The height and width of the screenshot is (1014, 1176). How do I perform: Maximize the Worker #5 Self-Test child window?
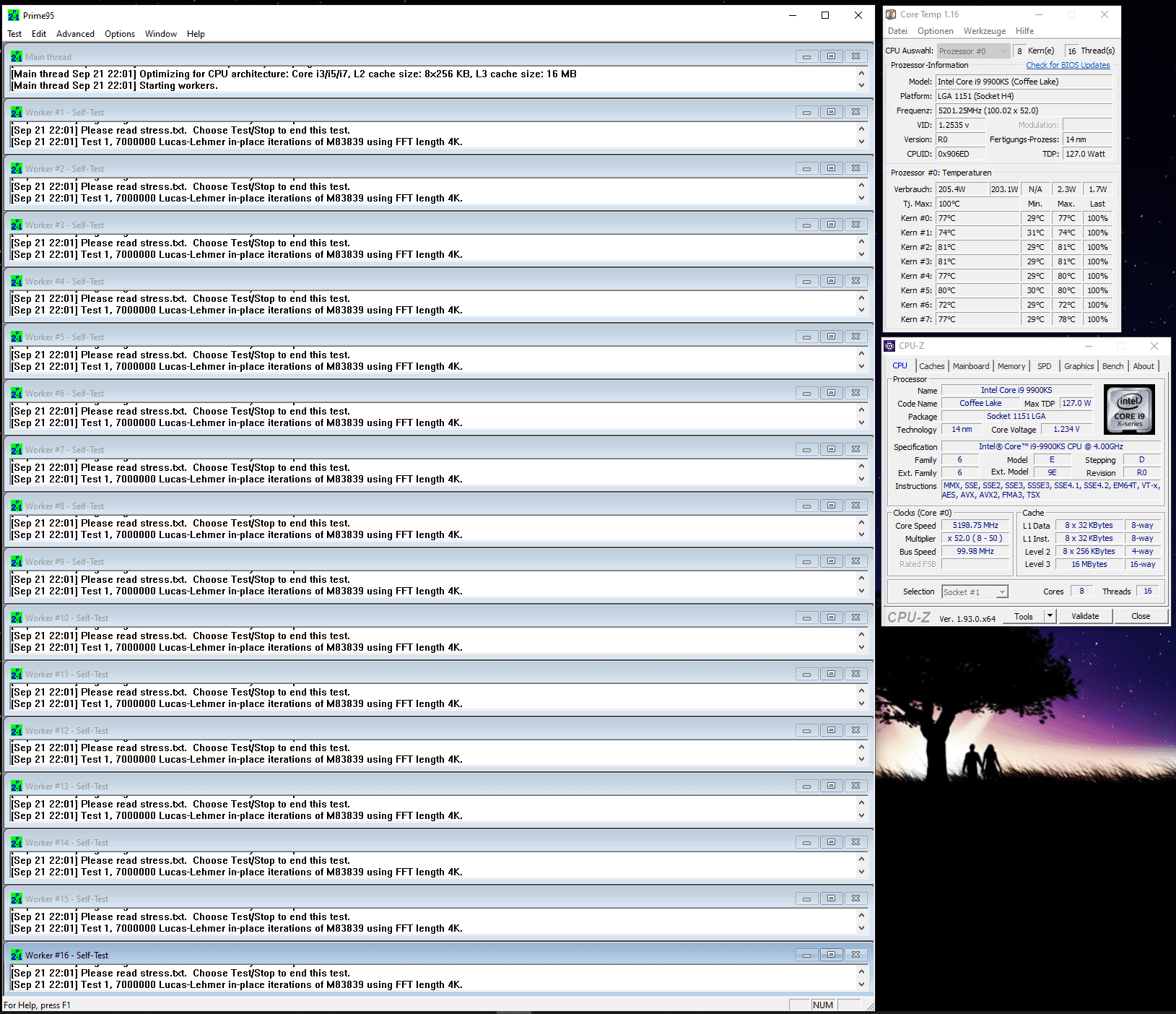click(x=831, y=337)
